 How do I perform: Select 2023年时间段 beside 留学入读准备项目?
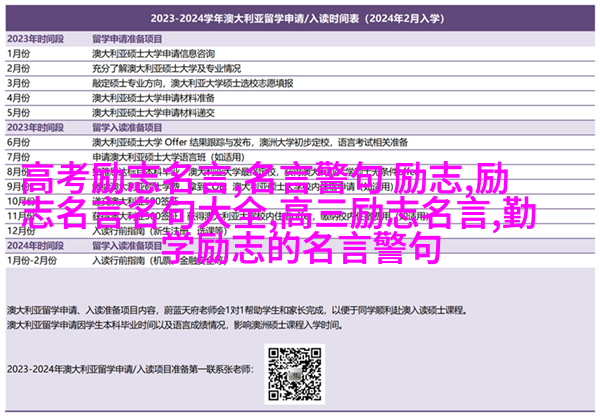click(x=35, y=127)
